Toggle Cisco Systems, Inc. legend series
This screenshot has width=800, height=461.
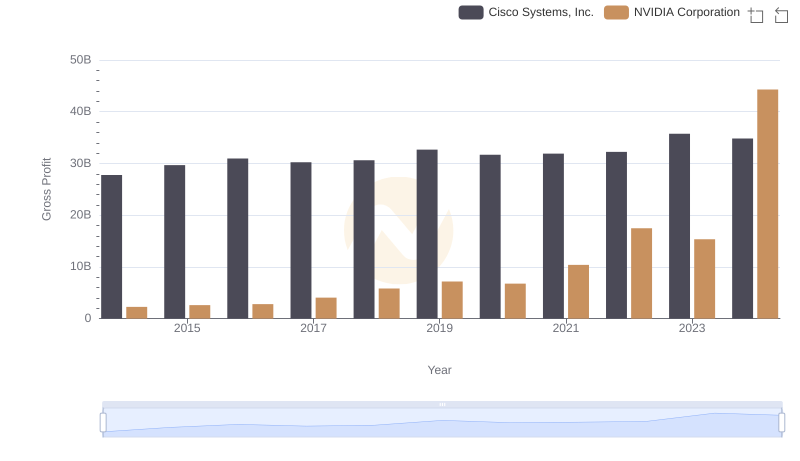pos(526,12)
